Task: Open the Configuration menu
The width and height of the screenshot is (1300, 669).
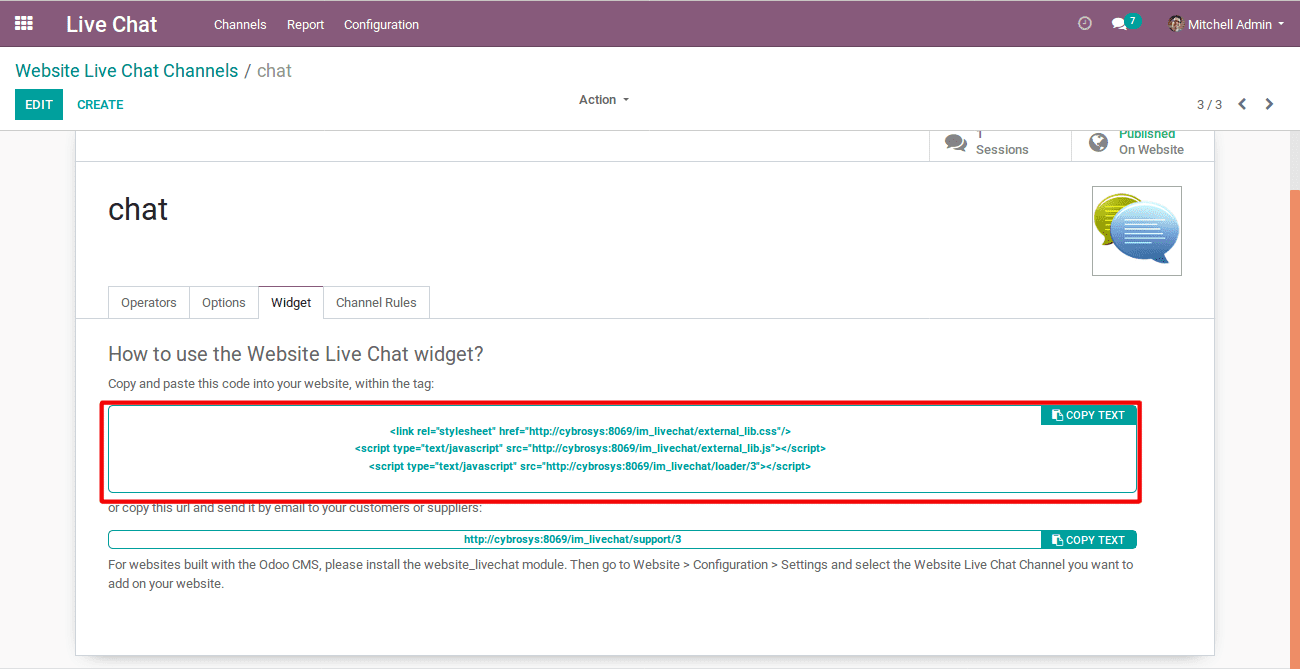Action: pyautogui.click(x=381, y=24)
